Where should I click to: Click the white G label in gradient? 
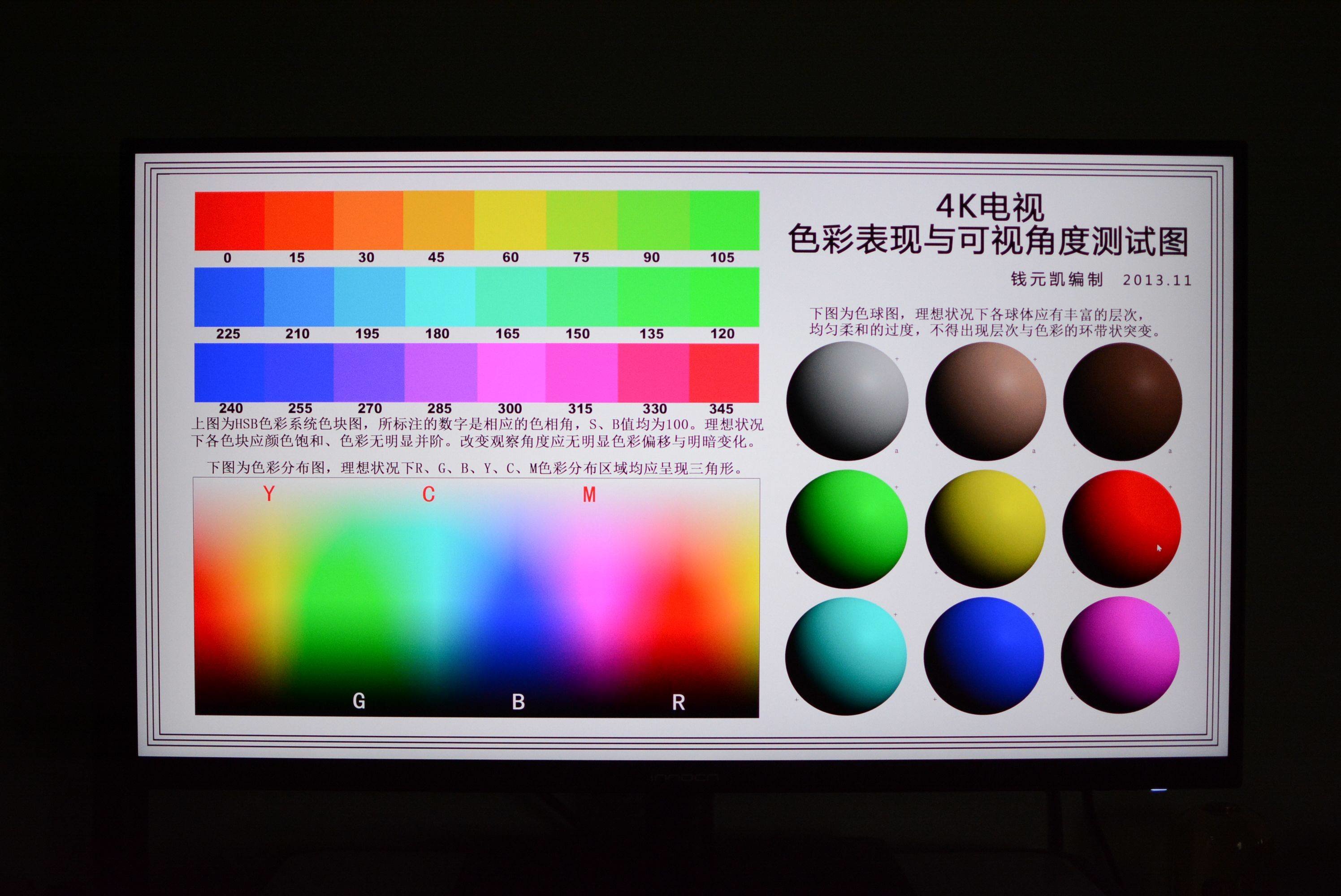pyautogui.click(x=359, y=701)
